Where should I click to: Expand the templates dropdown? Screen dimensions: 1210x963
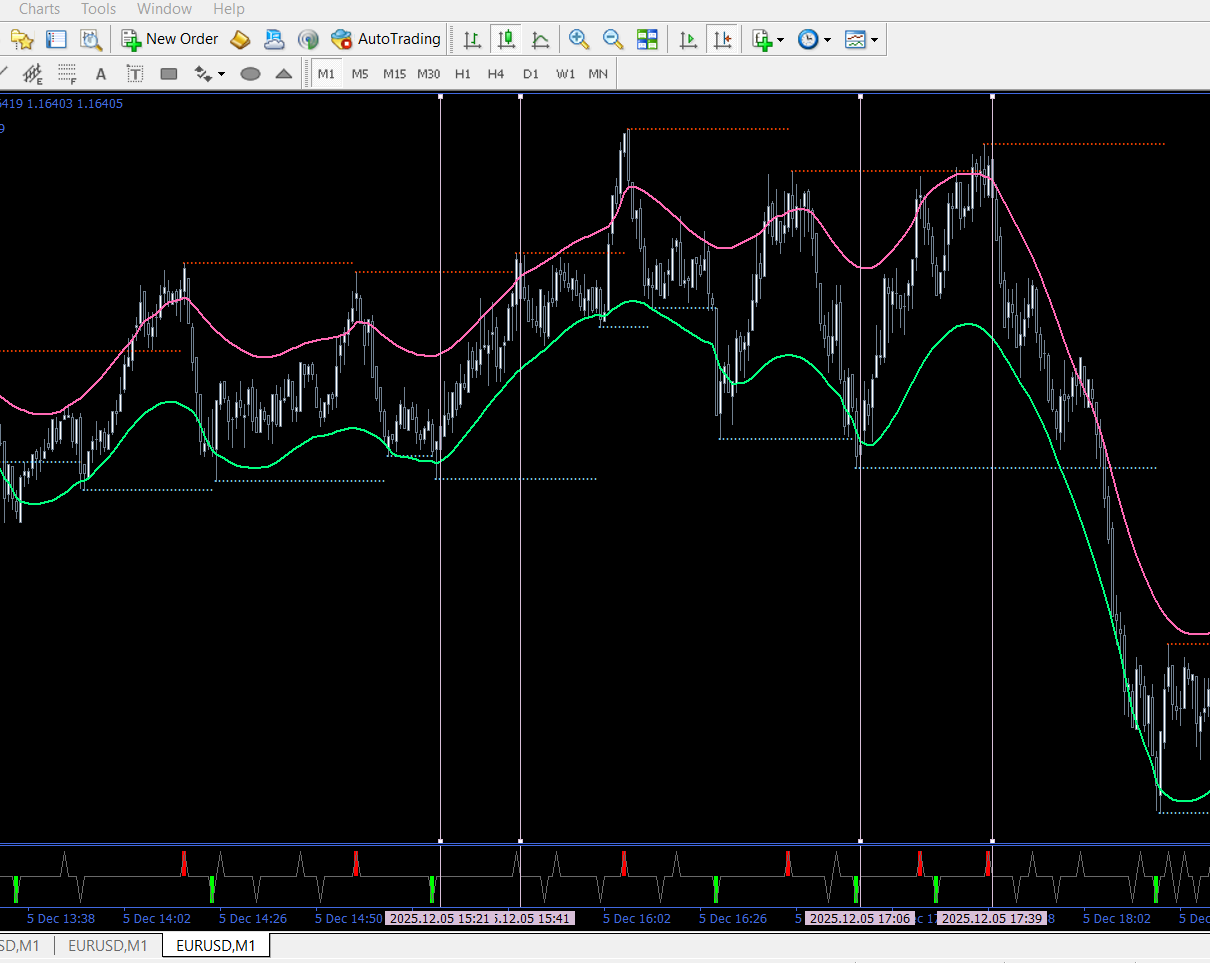coord(861,39)
